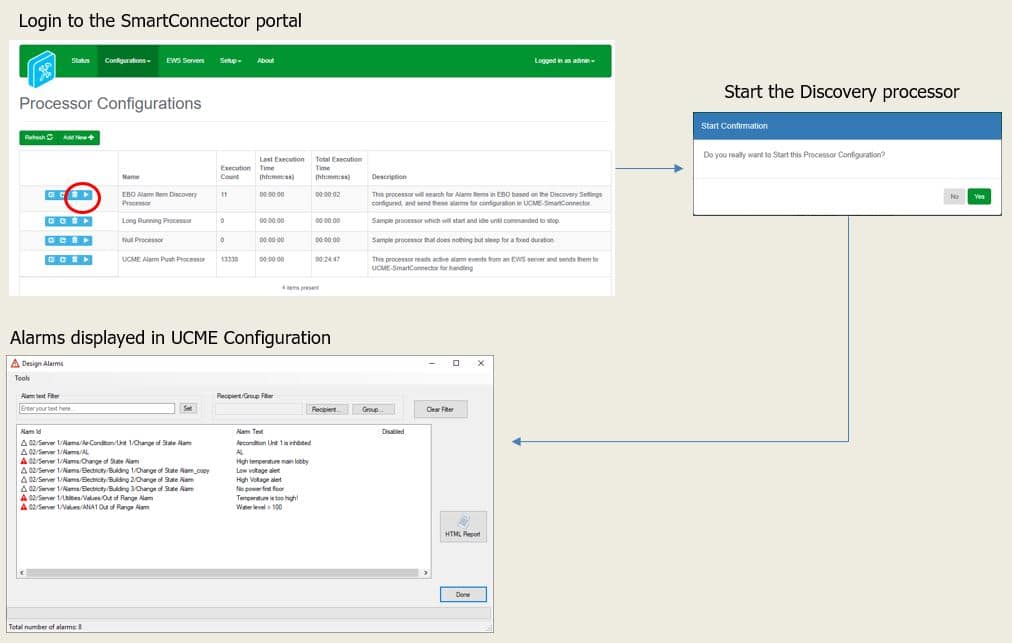
Task: Sort alarms by the Alarm Id column header
Action: 30,432
